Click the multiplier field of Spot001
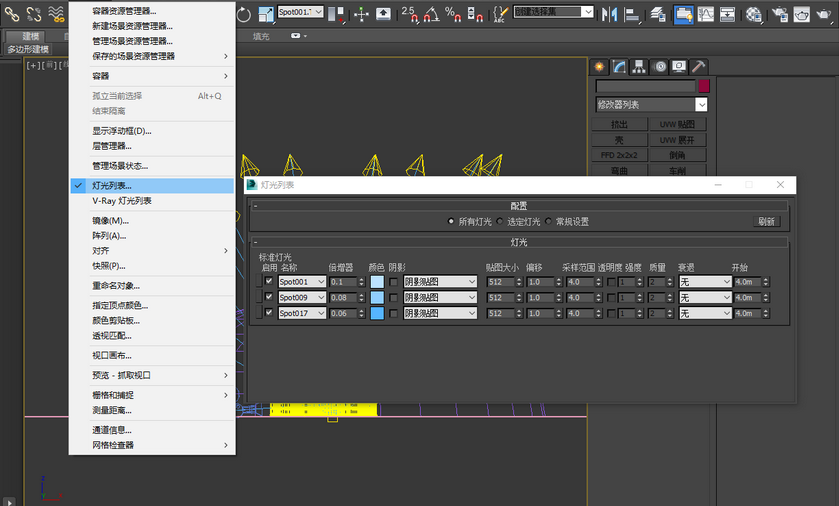Screen dimensions: 839x506 tap(342, 282)
